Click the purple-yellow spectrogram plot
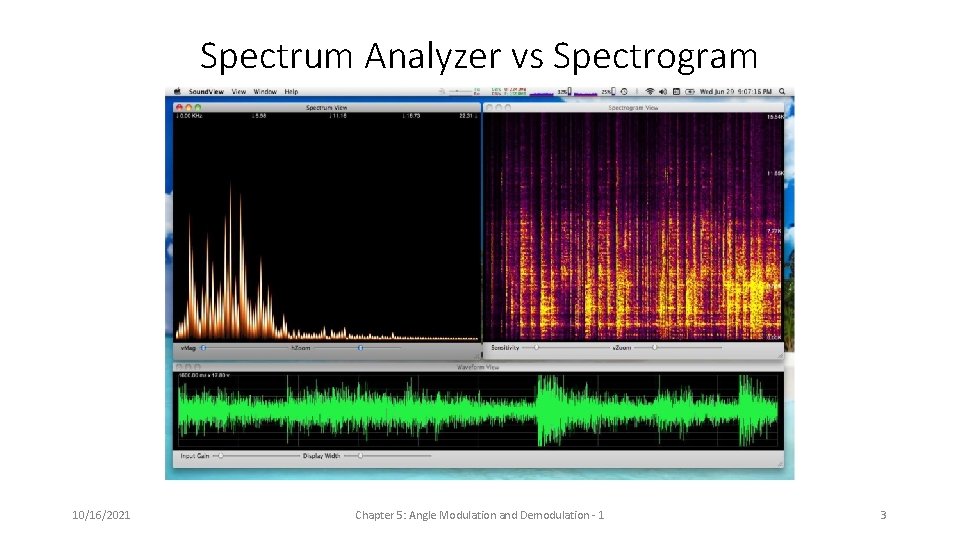 pyautogui.click(x=634, y=227)
